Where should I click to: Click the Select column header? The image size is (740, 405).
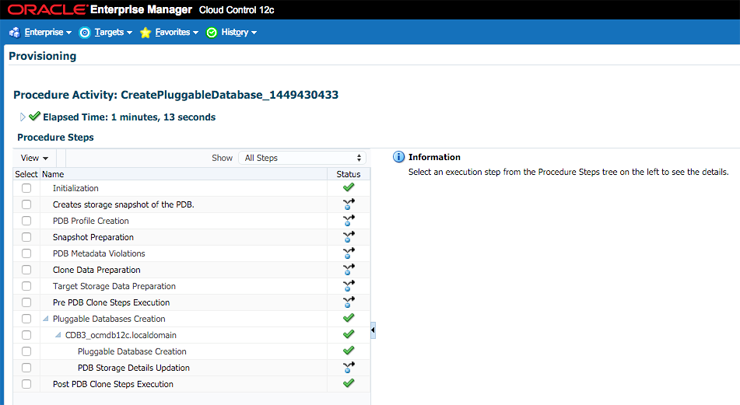click(x=26, y=174)
